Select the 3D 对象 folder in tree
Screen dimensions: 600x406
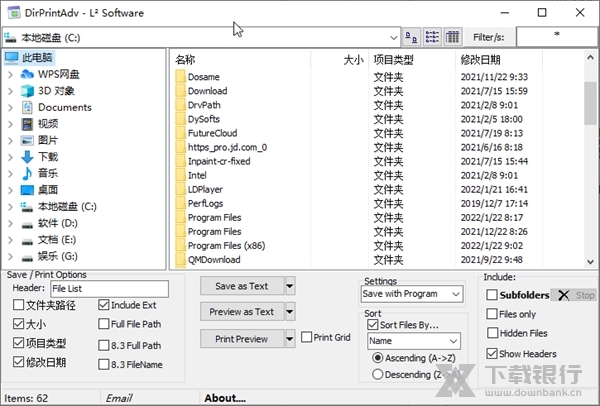pos(59,91)
